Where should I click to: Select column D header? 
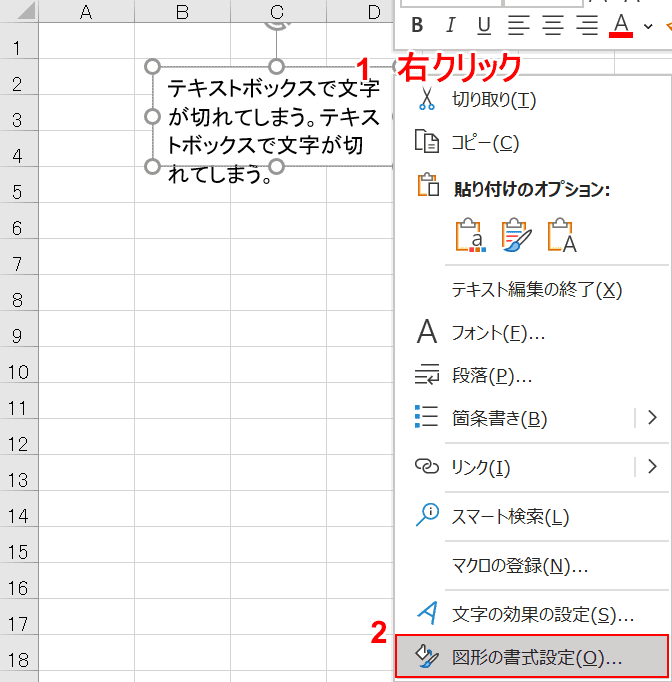point(360,11)
